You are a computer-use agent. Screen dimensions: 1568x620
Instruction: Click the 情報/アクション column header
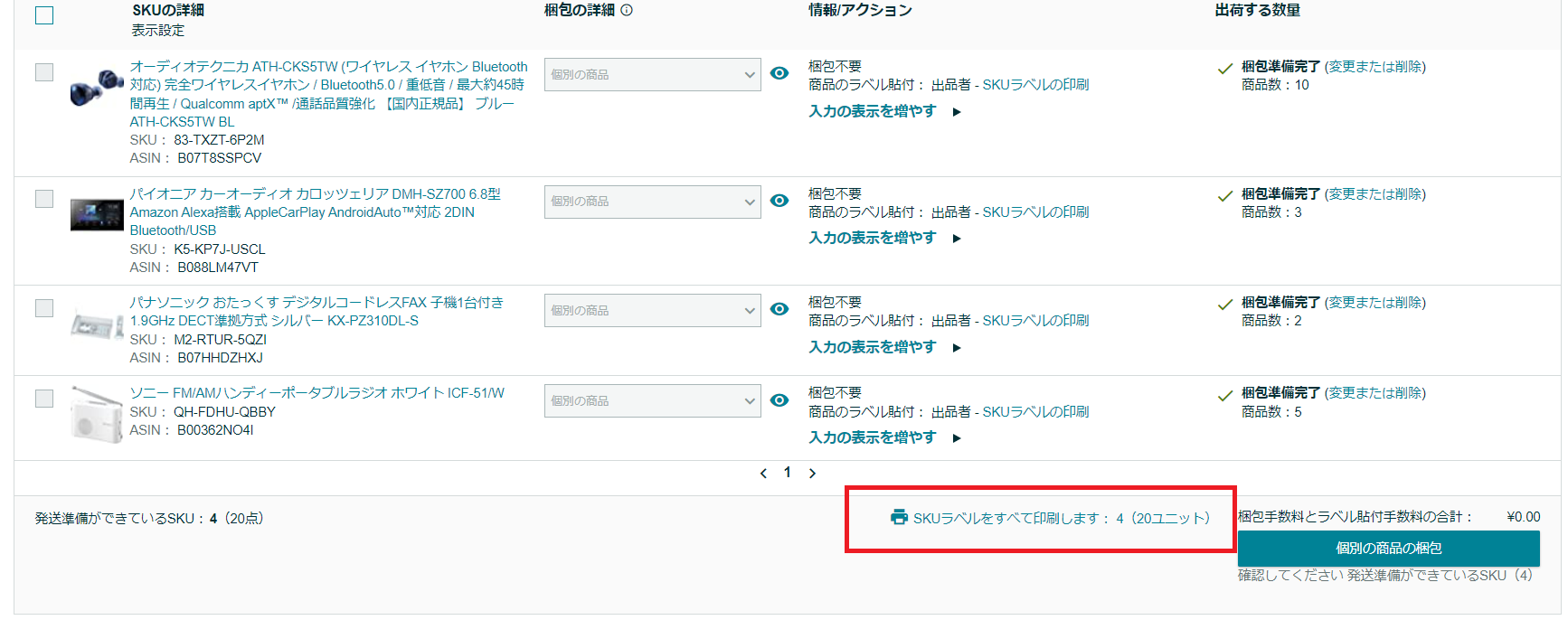[x=860, y=10]
